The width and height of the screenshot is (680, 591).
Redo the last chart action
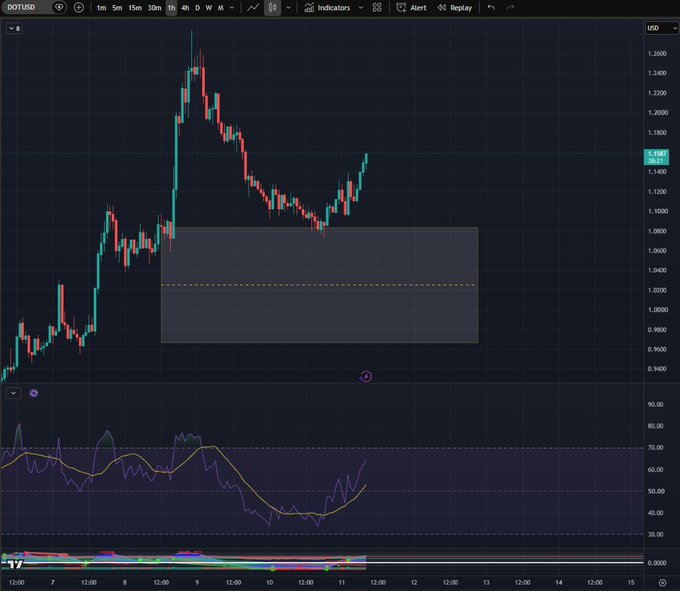pyautogui.click(x=510, y=7)
